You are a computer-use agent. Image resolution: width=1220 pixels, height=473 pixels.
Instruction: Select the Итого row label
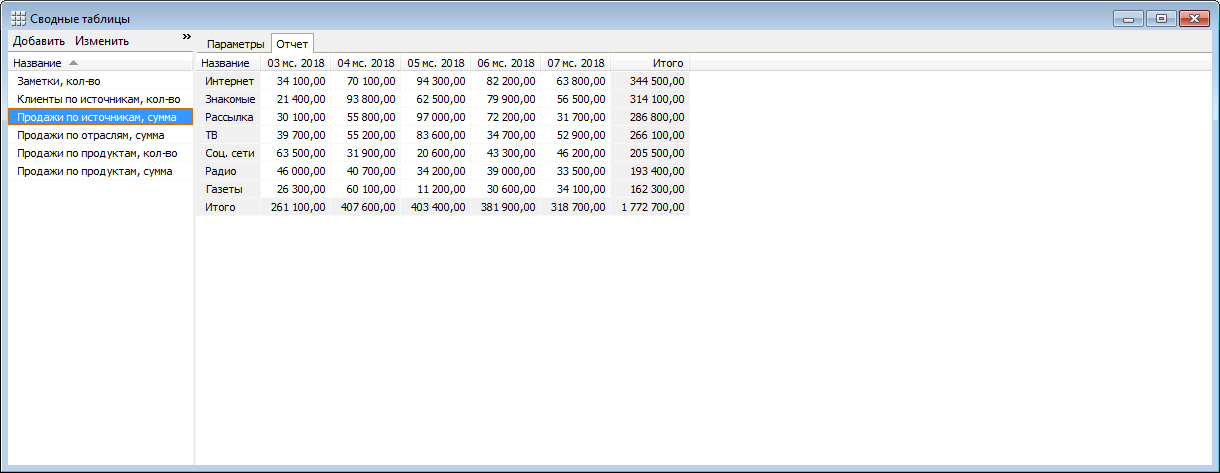coord(229,207)
